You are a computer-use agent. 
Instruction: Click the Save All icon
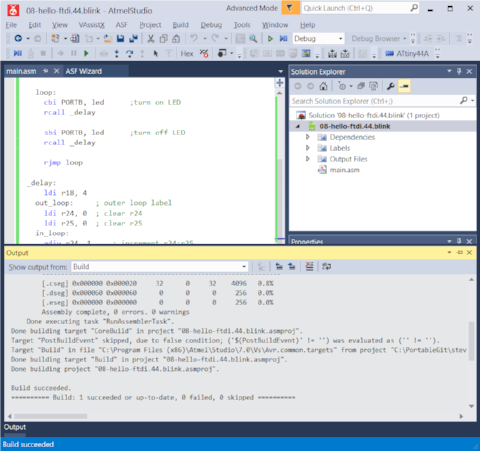click(x=133, y=39)
